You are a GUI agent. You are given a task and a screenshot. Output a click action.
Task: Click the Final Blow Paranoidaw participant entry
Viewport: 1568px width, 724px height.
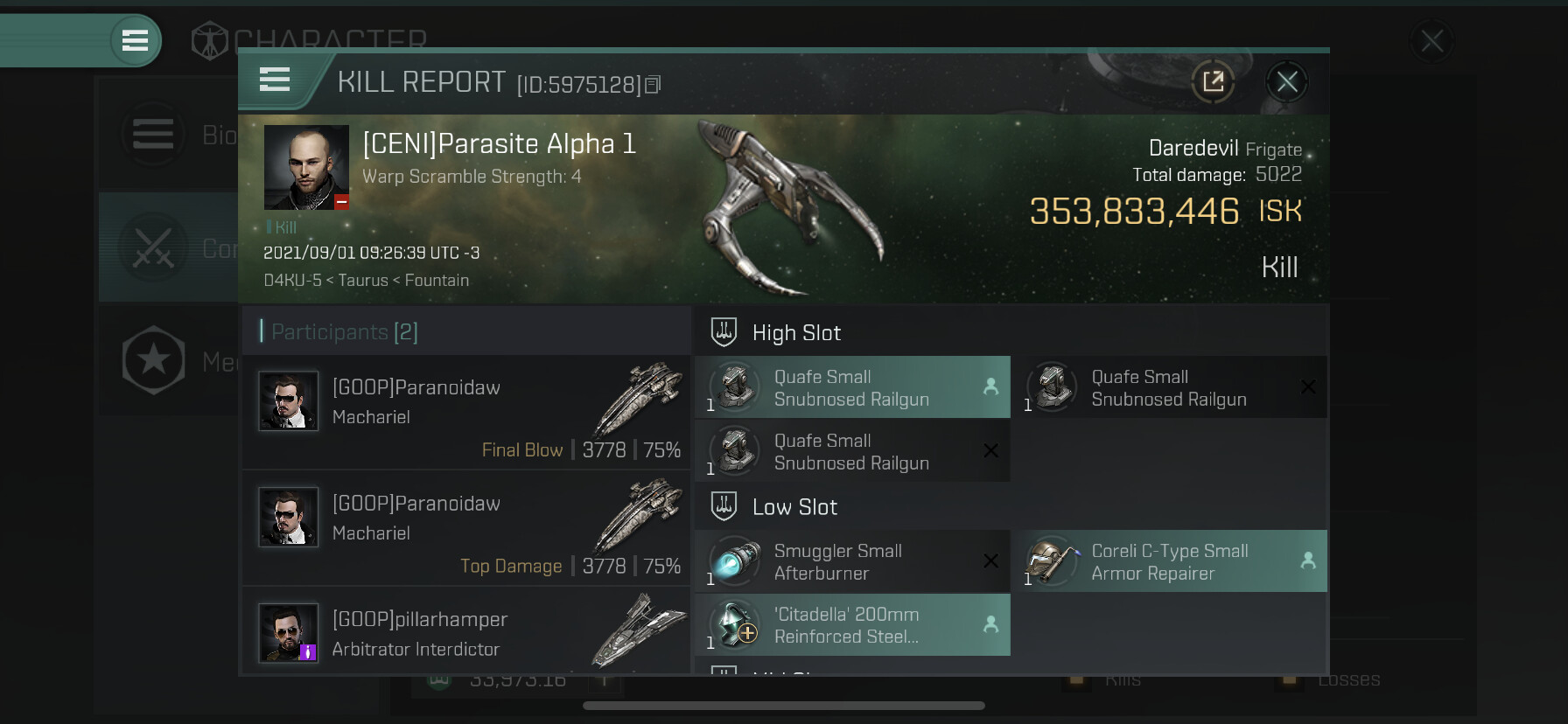pos(465,411)
